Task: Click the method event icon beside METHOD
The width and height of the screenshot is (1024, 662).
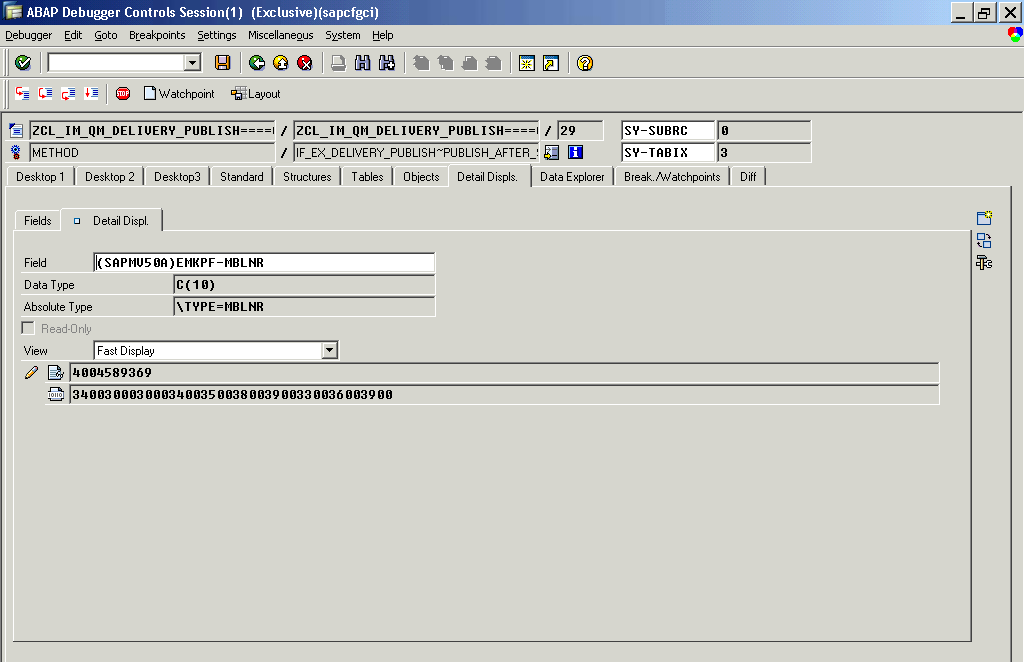Action: click(x=16, y=152)
